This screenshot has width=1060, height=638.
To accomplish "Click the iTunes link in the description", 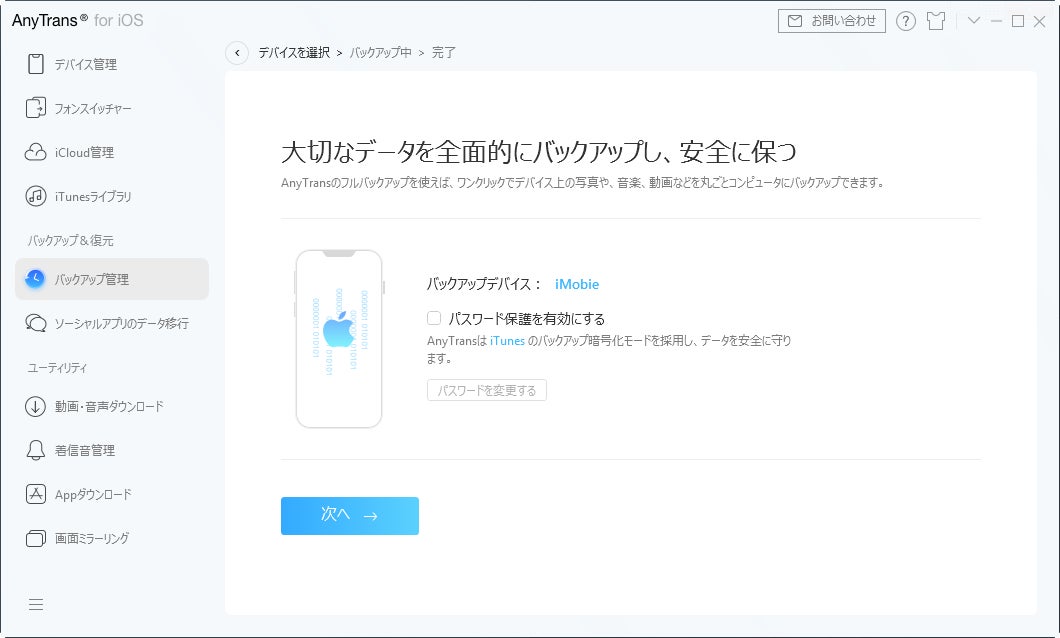I will (x=507, y=341).
